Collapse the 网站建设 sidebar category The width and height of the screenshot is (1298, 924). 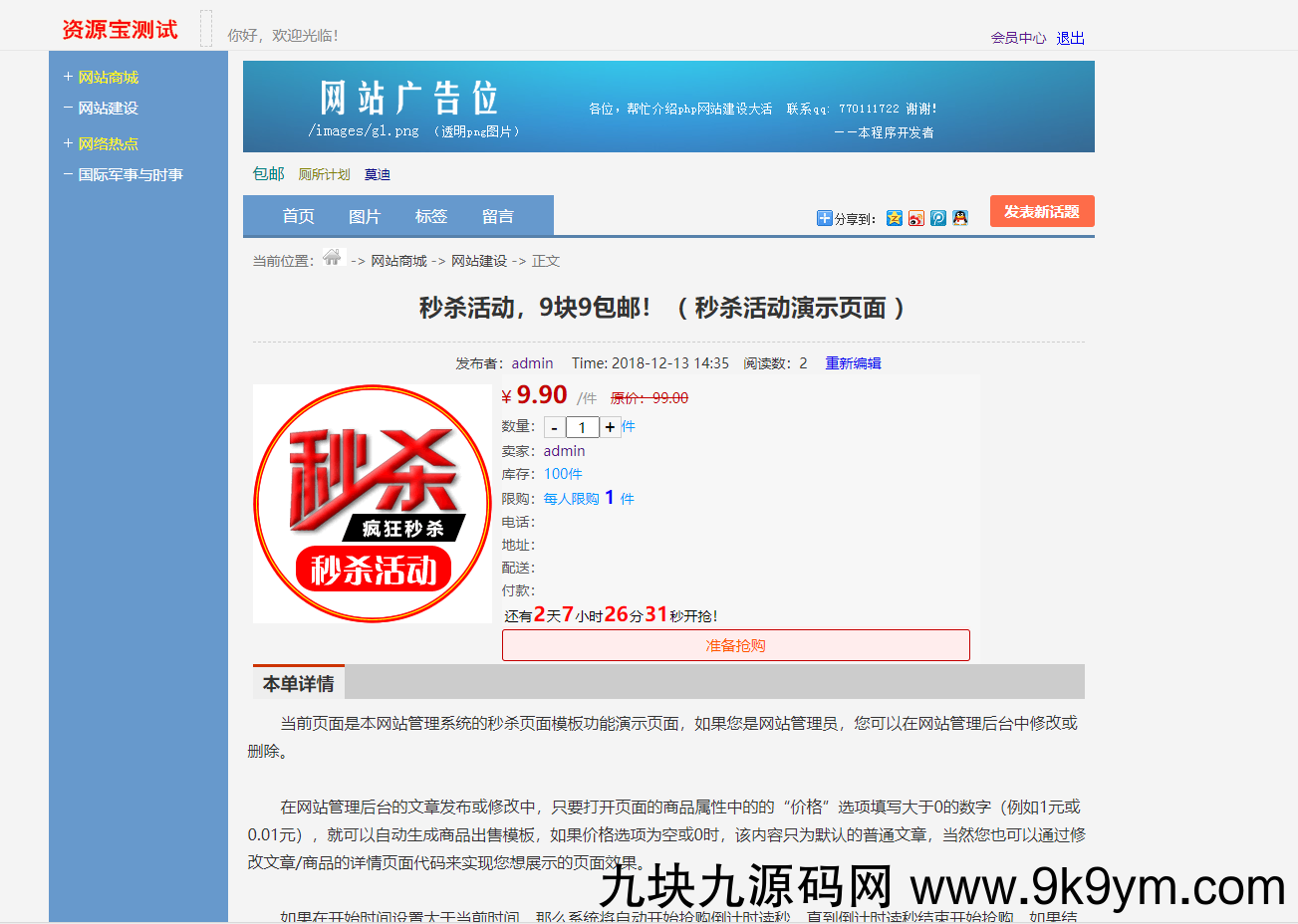click(107, 108)
